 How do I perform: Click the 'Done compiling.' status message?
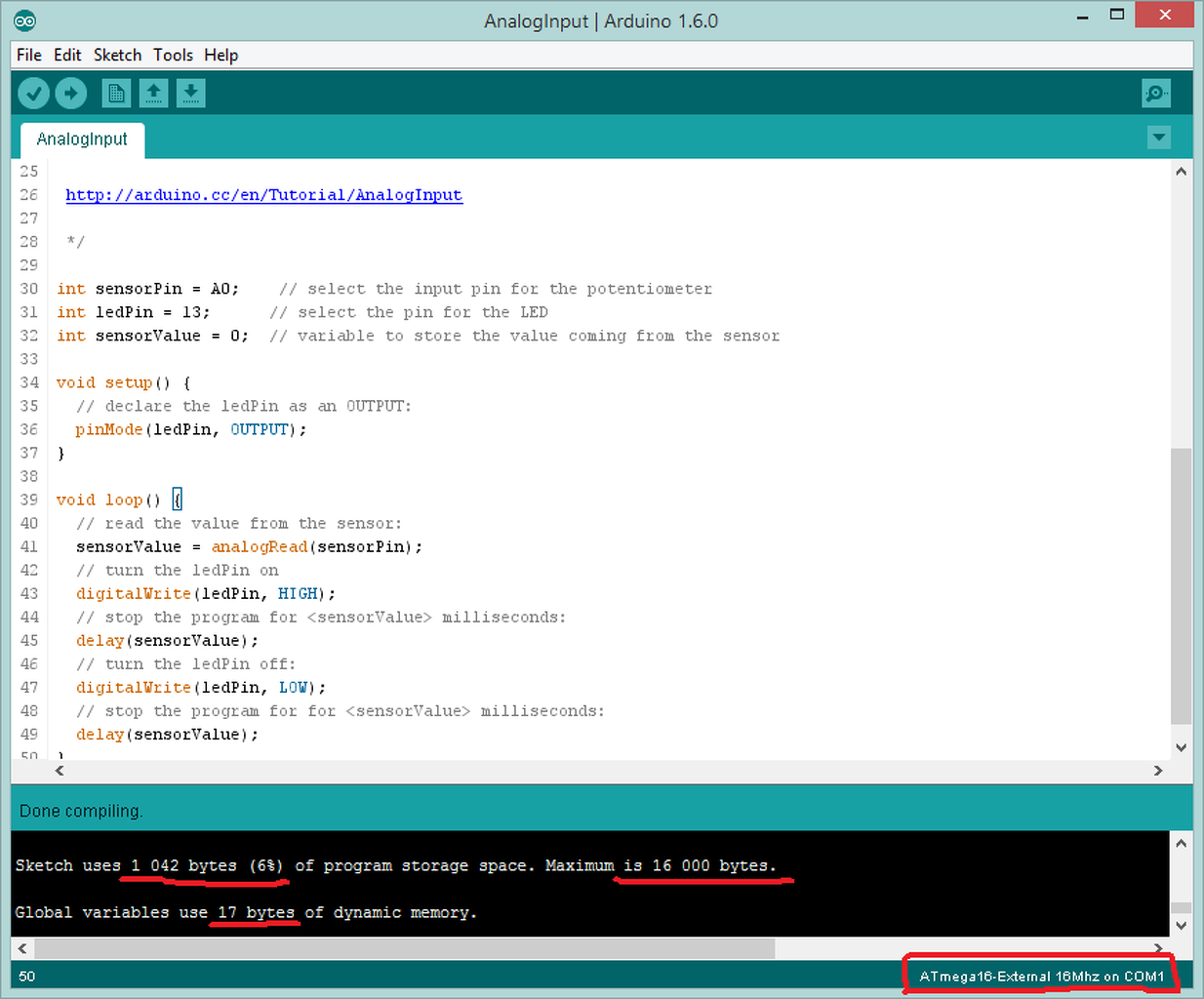click(81, 811)
